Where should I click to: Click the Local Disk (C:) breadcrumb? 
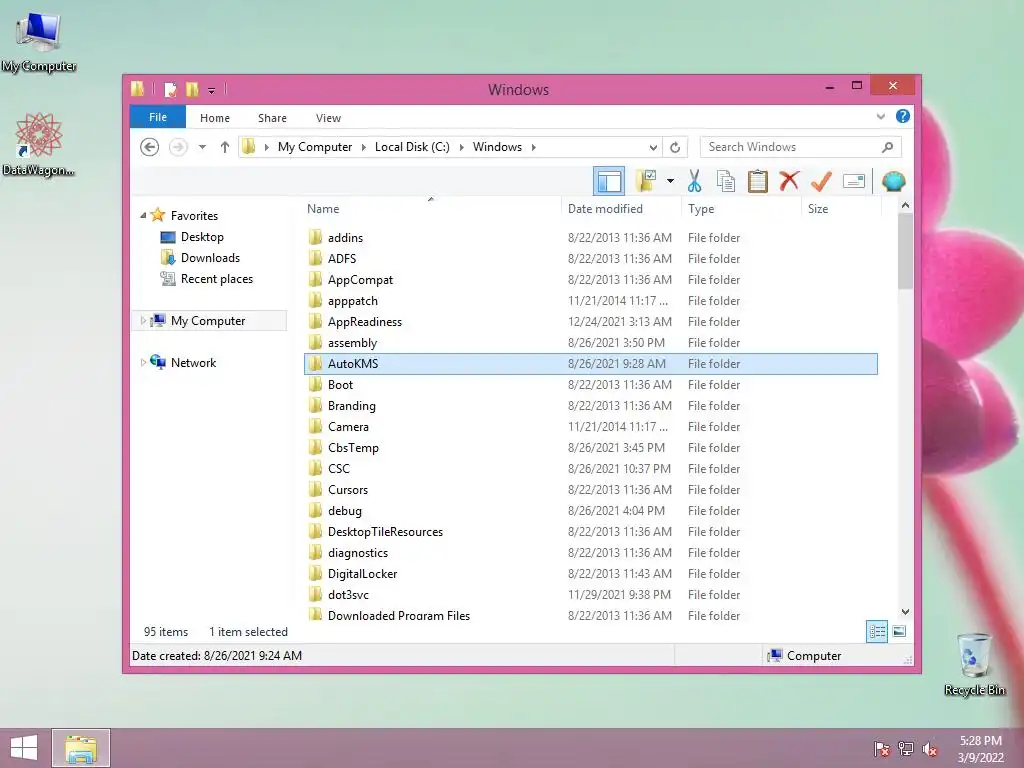pos(412,147)
